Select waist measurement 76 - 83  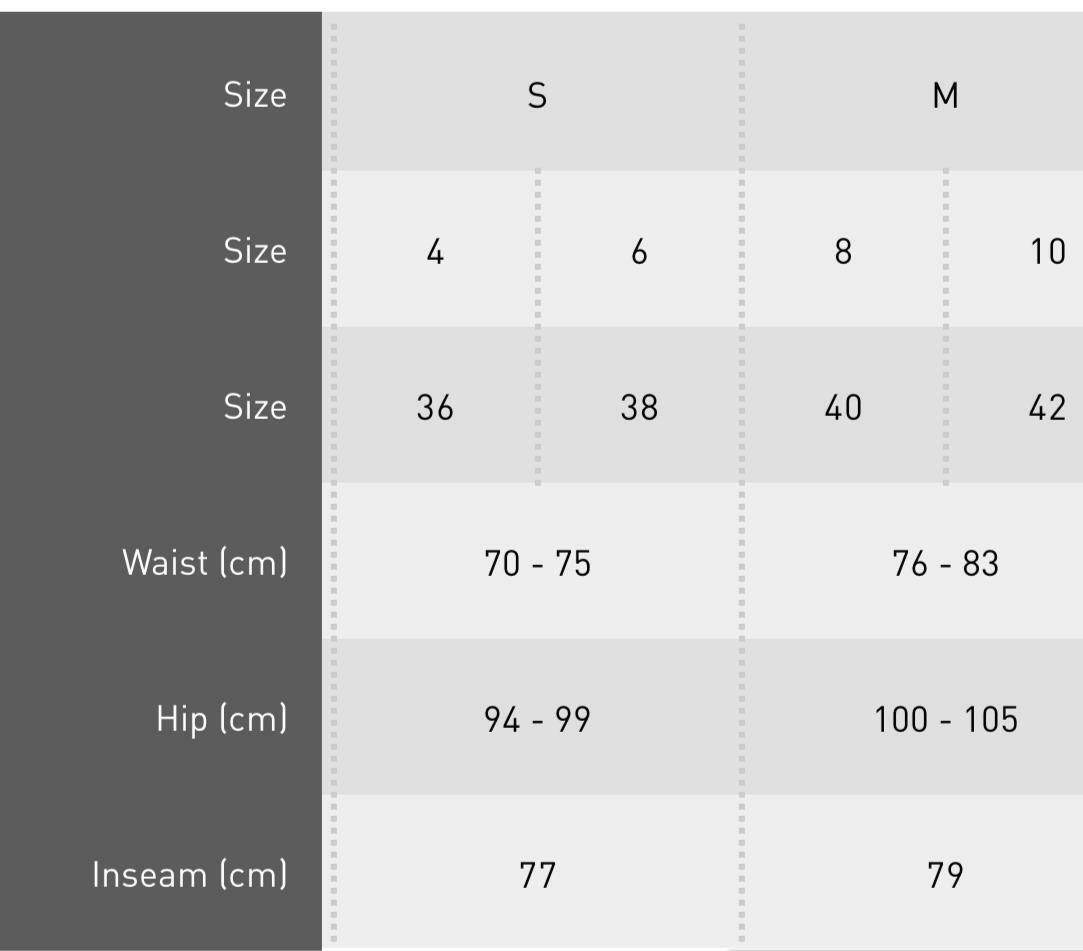tap(945, 564)
